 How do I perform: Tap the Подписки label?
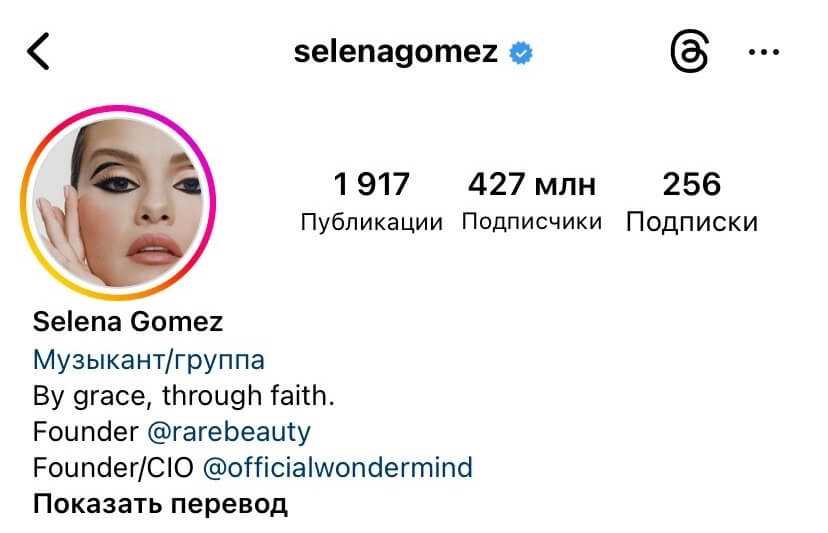click(x=692, y=222)
